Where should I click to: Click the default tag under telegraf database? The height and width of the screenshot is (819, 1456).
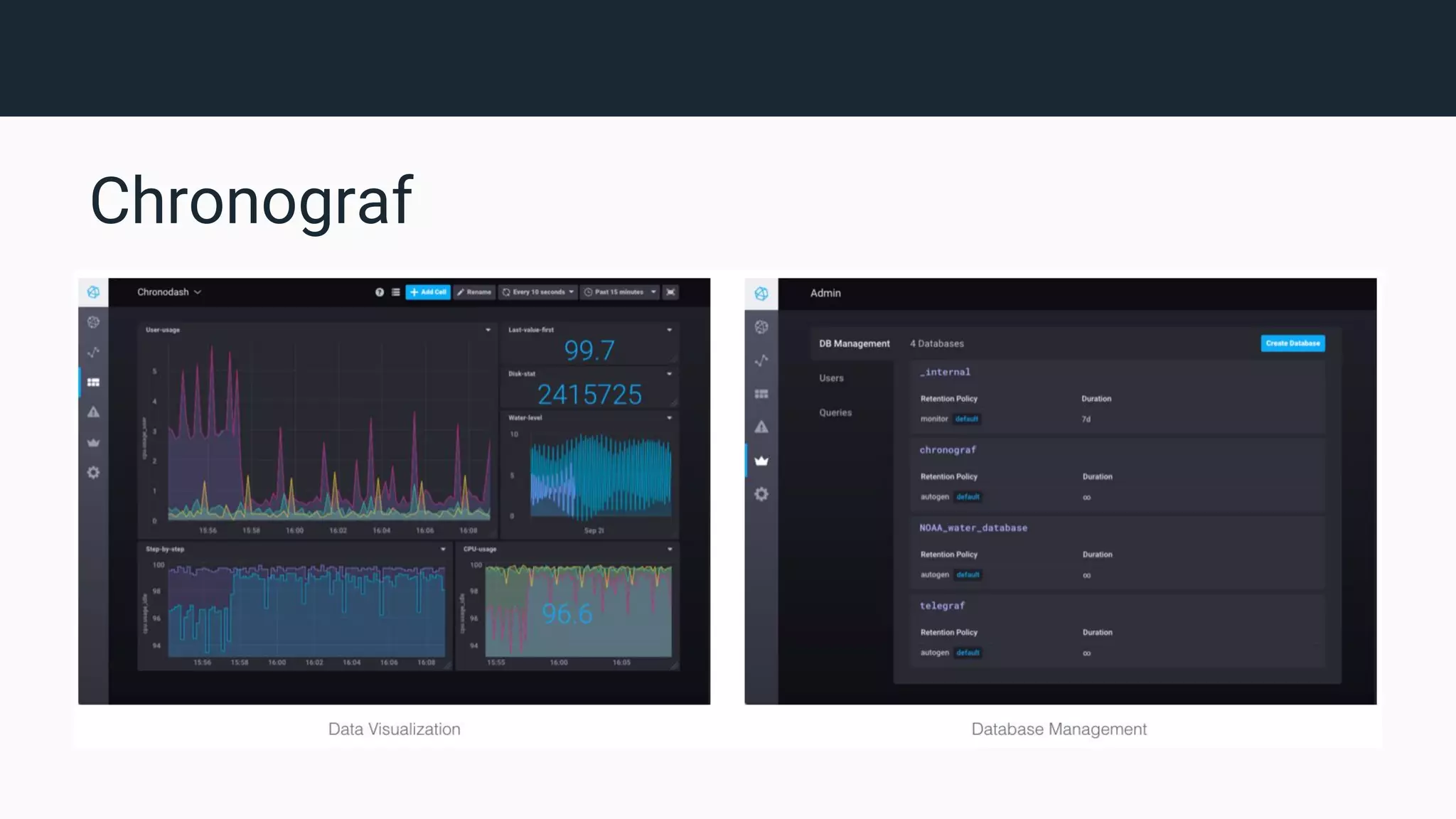coord(968,653)
